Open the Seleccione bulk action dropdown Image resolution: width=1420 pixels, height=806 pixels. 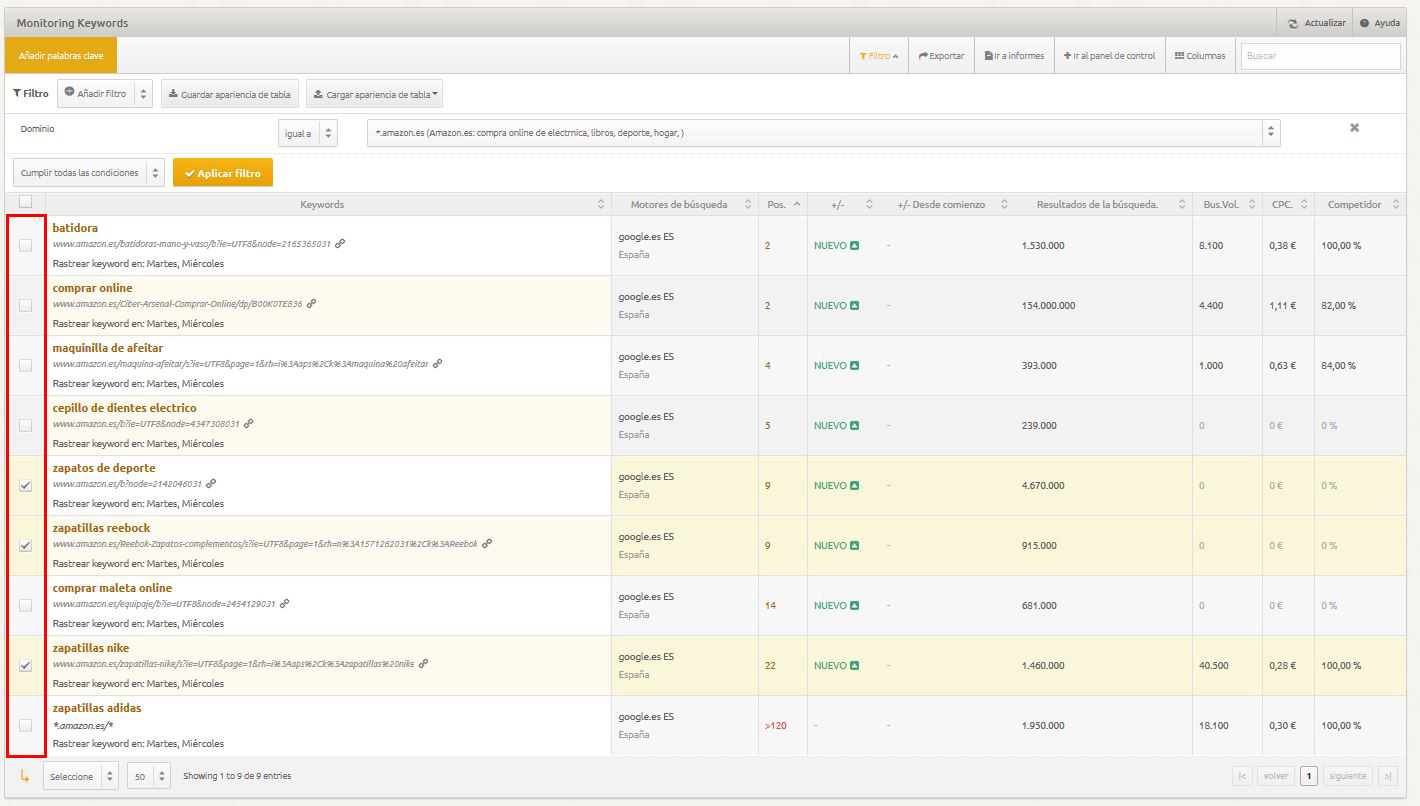click(81, 776)
